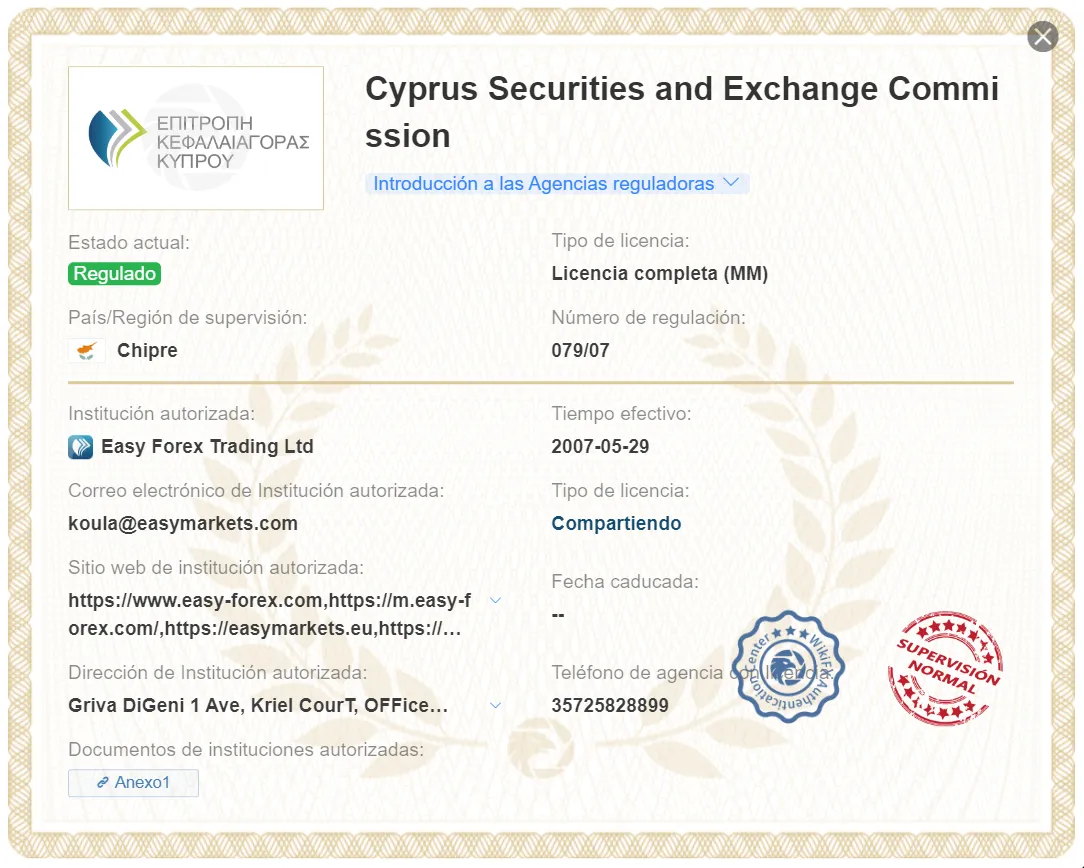Viewport: 1084px width, 868px height.
Task: Expand the authorized institution website list
Action: 495,600
